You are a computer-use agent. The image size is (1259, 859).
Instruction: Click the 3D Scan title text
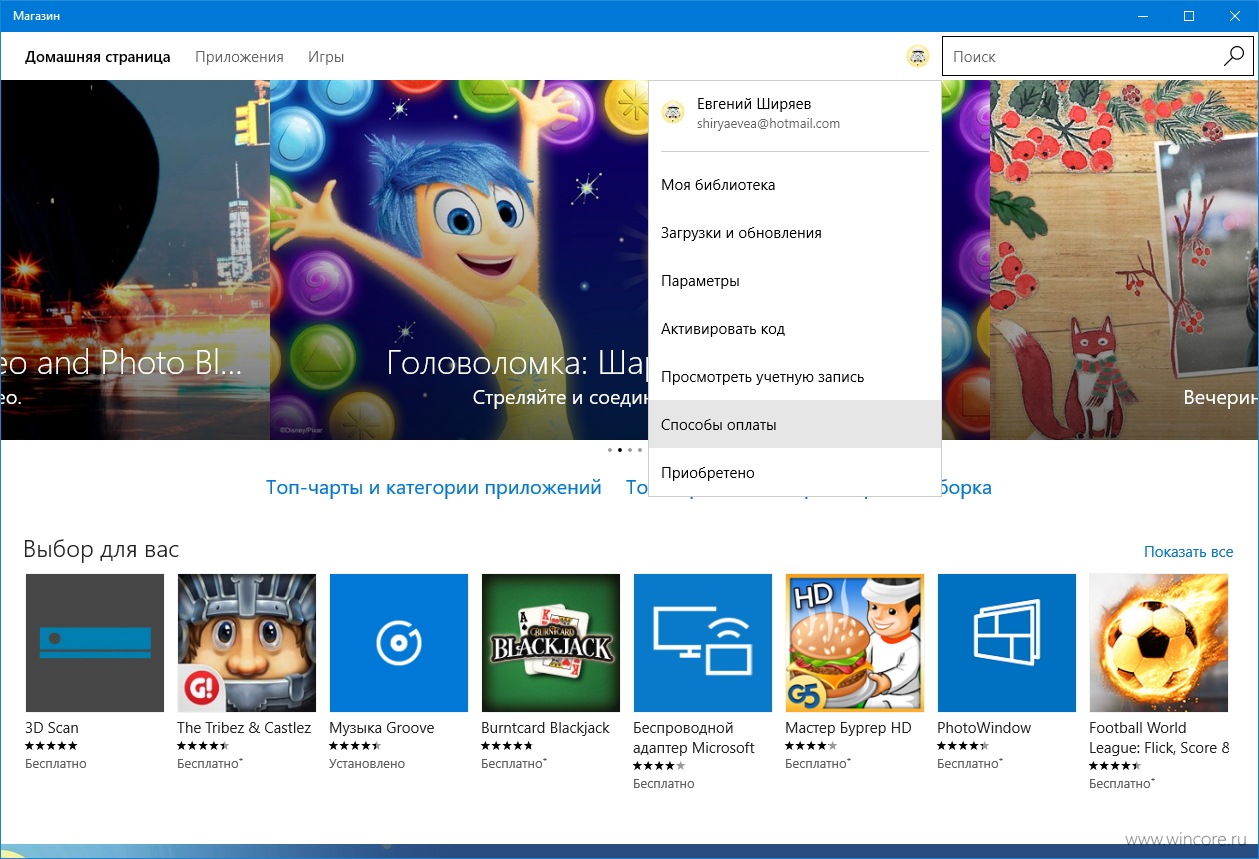point(52,728)
